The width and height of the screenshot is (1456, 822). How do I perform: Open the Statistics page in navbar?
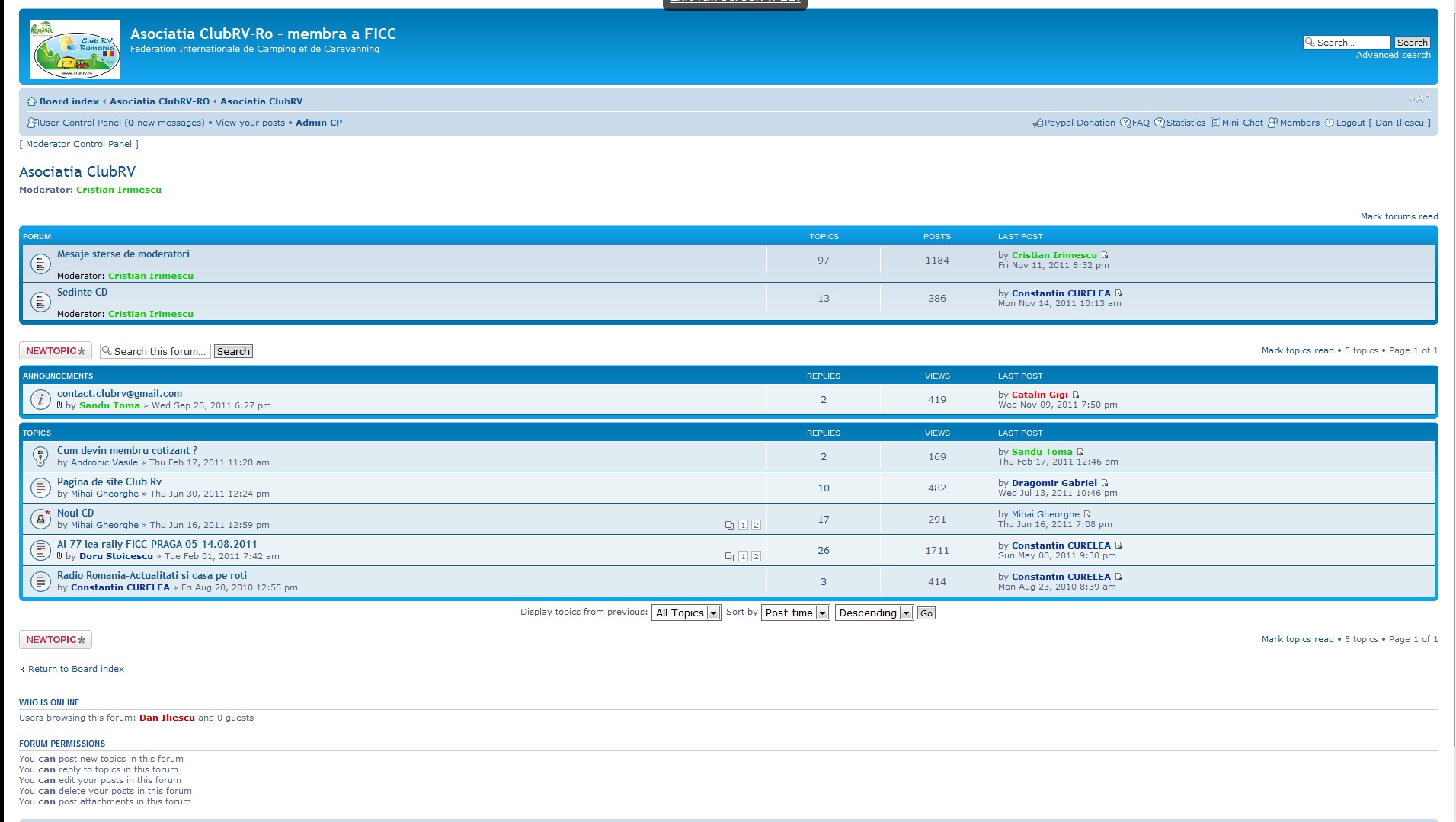point(1185,123)
